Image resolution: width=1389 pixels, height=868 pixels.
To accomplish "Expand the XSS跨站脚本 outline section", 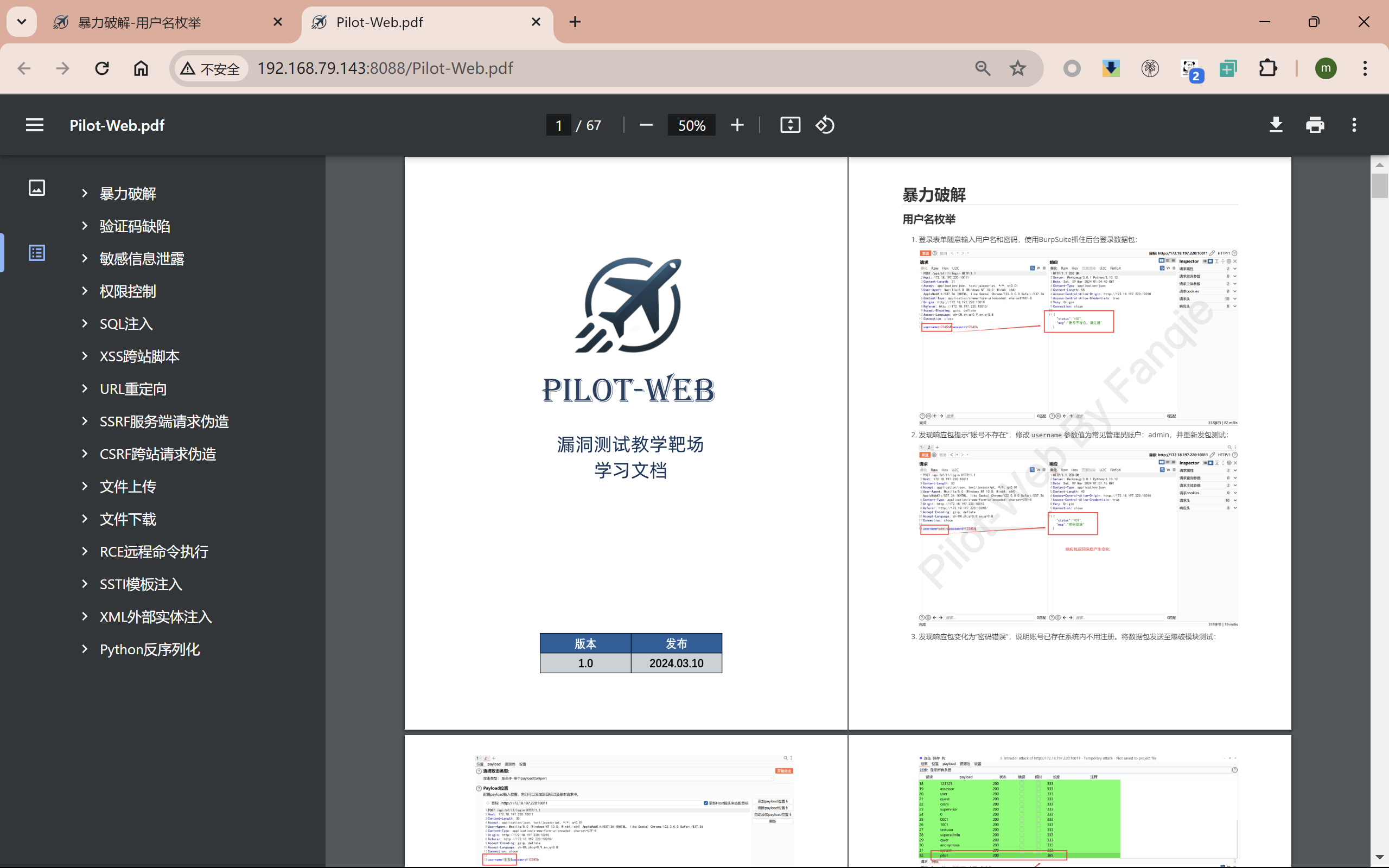I will point(85,356).
